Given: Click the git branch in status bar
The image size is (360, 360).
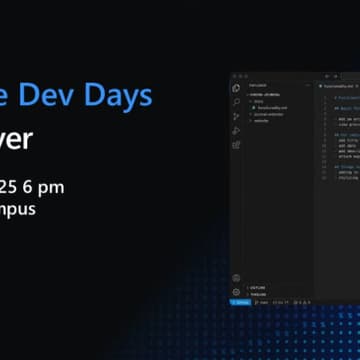Looking at the screenshot, I should pyautogui.click(x=262, y=302).
